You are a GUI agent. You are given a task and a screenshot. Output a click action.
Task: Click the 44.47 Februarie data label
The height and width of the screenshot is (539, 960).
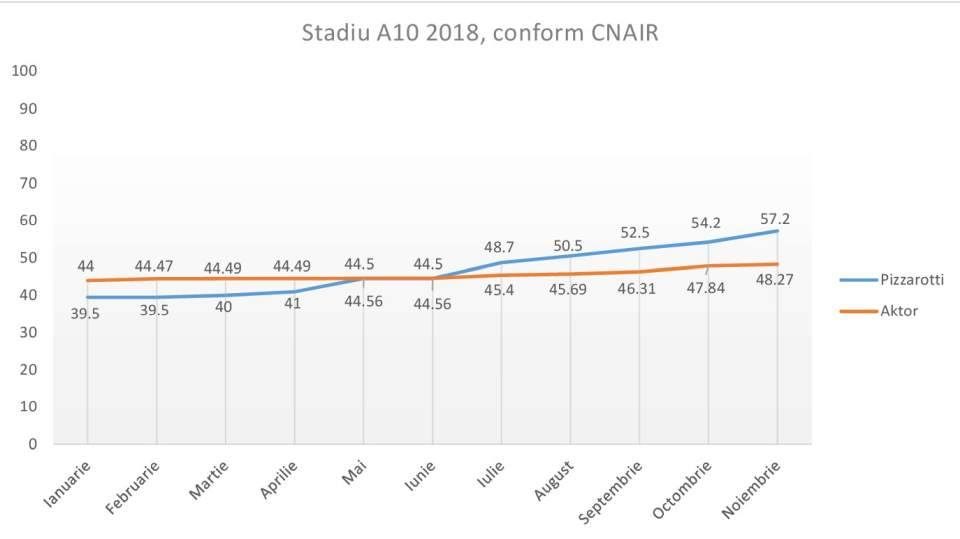[154, 266]
